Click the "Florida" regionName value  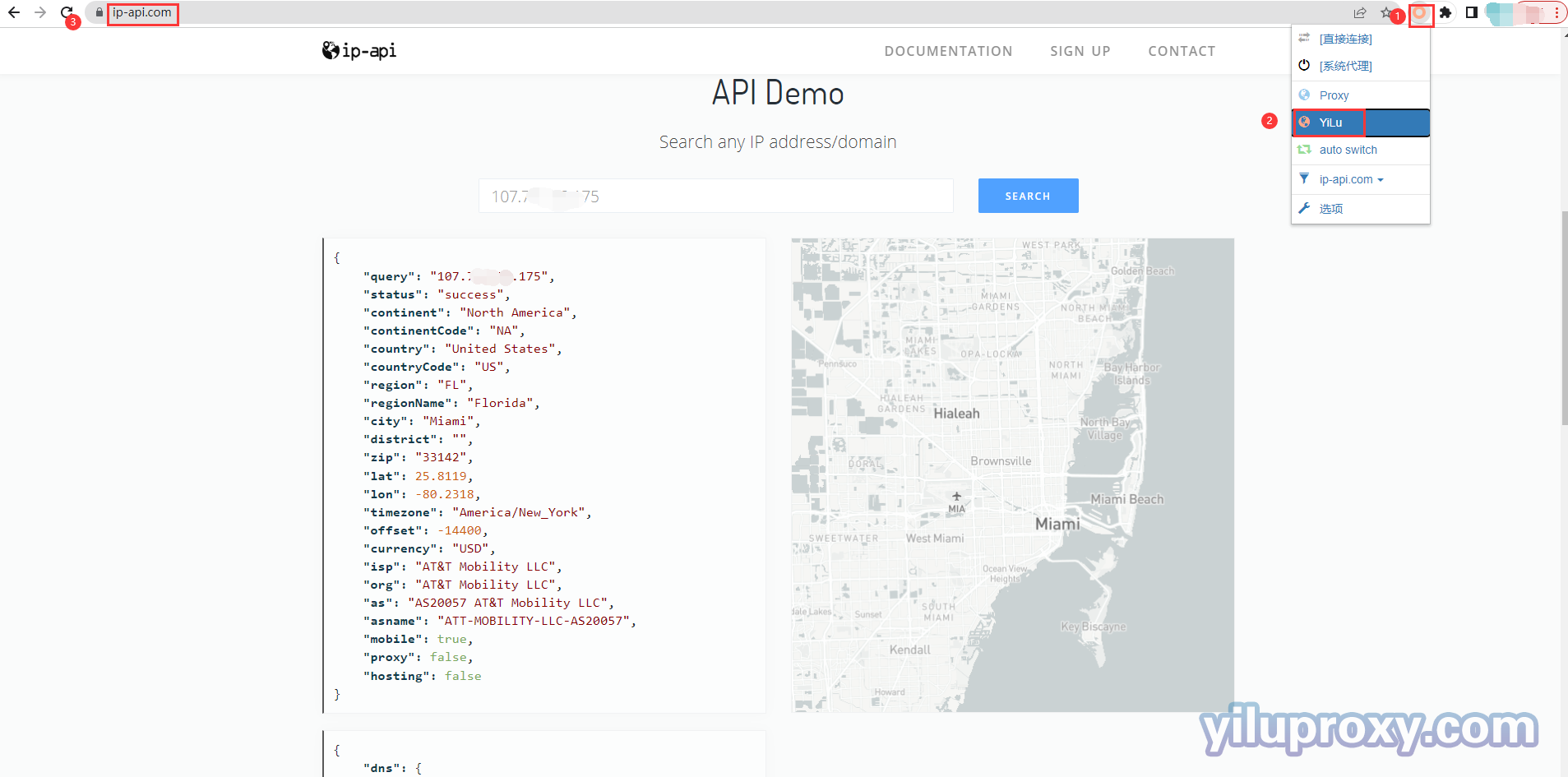(500, 403)
